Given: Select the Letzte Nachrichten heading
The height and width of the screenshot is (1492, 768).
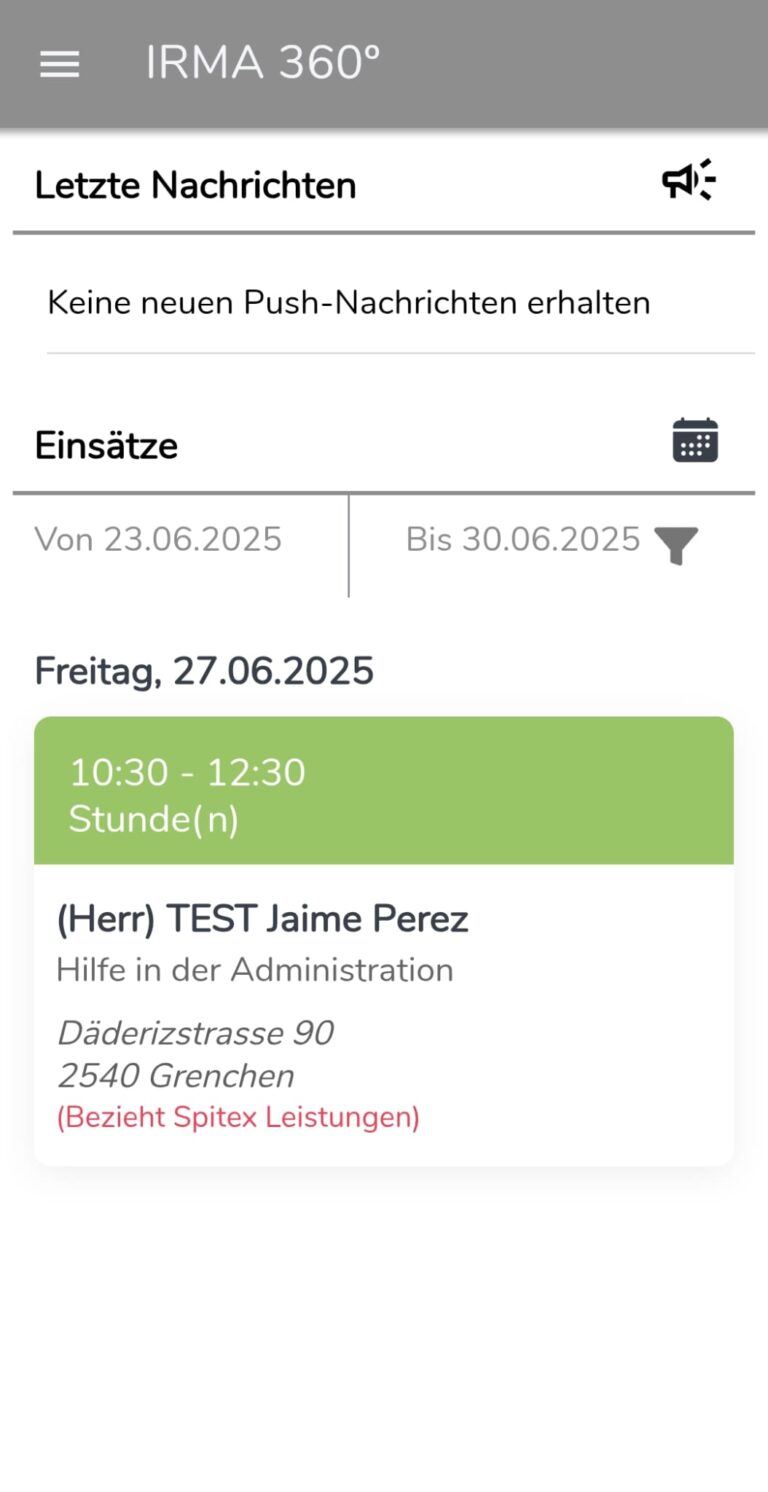Looking at the screenshot, I should [x=195, y=186].
